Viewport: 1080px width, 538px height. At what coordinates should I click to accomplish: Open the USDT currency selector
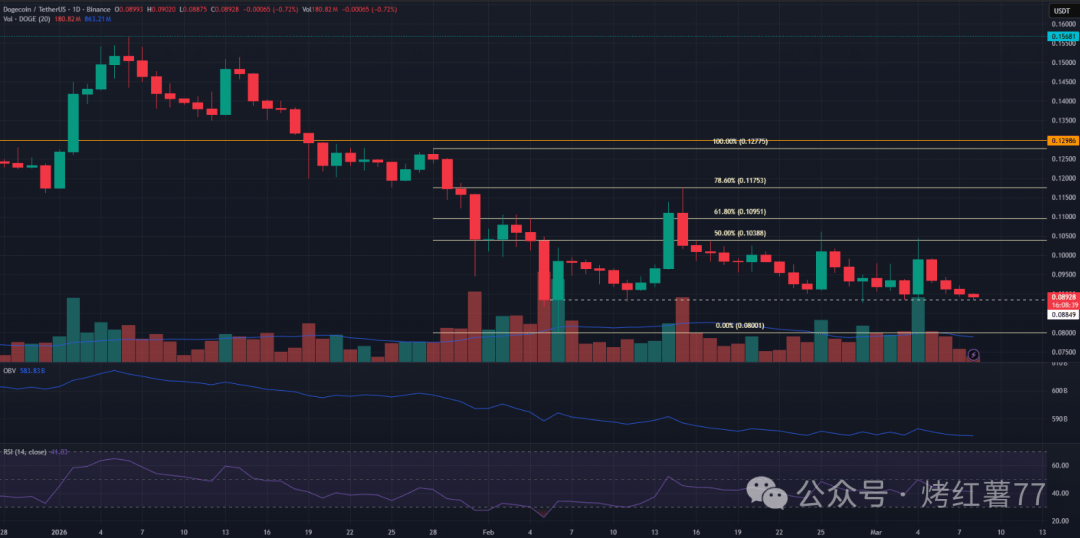1060,11
